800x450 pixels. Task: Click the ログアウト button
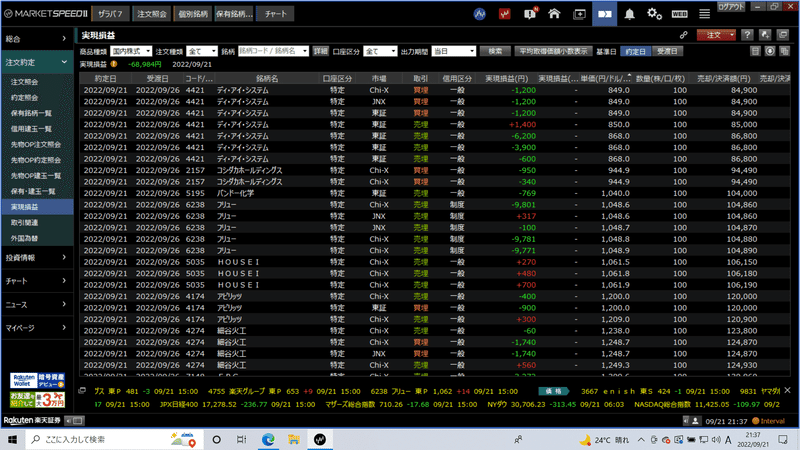(x=731, y=7)
